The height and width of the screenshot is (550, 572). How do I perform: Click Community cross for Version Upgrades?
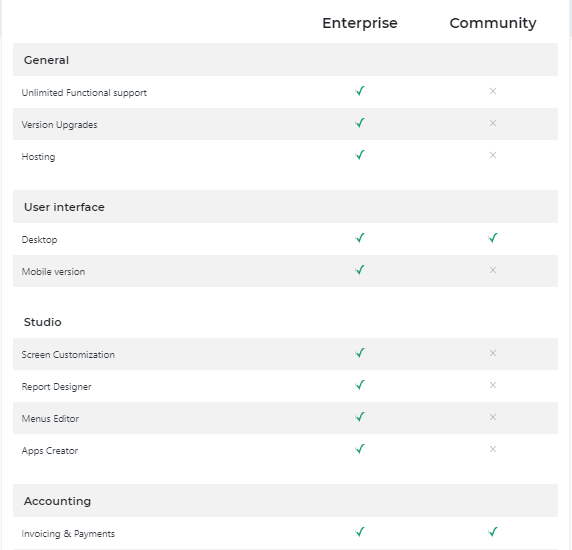(492, 123)
